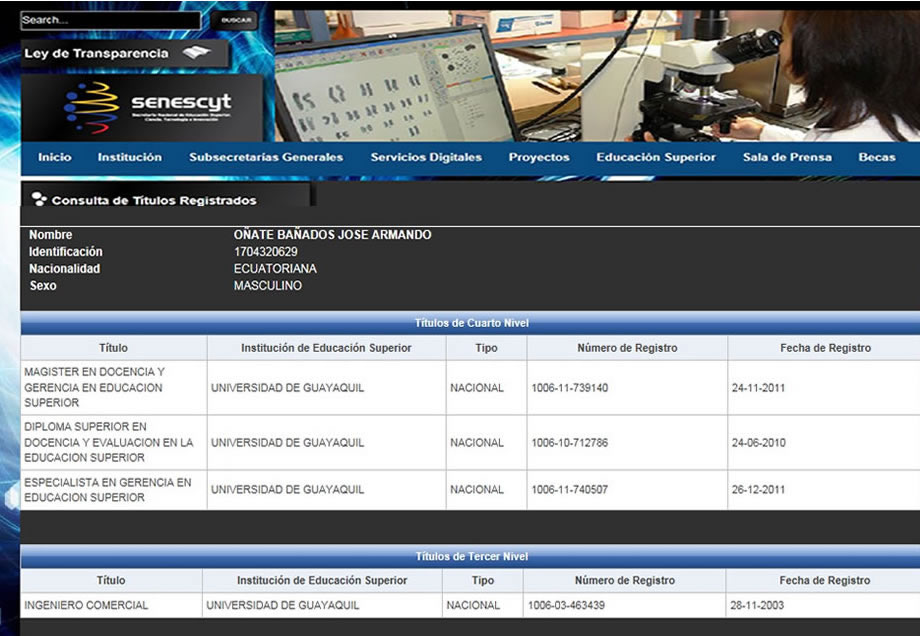This screenshot has height=636, width=920.
Task: Select Servicios Digitales in navigation bar
Action: tap(426, 157)
